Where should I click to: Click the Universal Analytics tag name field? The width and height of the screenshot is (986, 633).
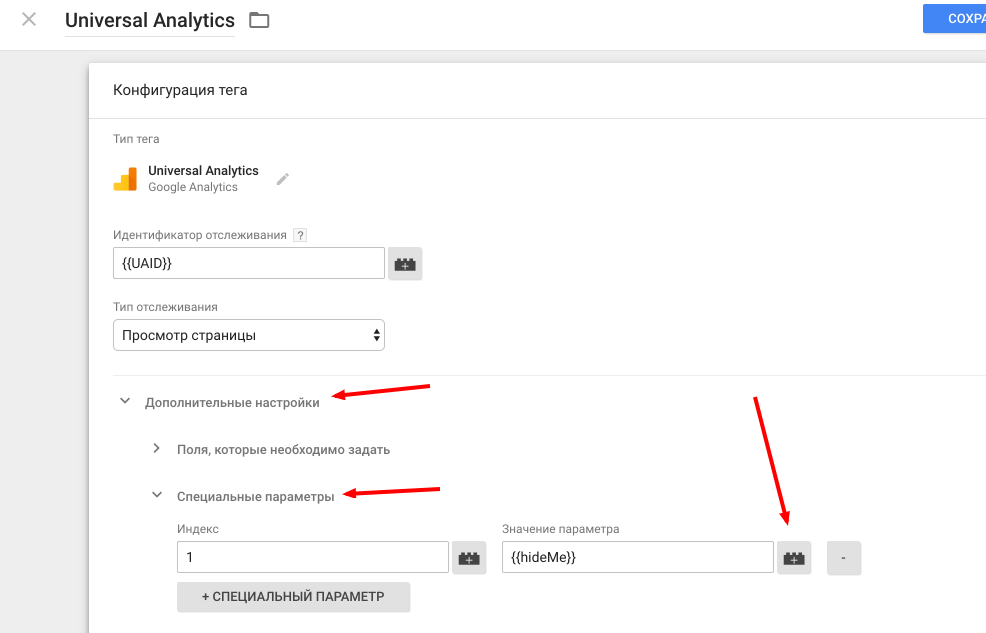150,20
